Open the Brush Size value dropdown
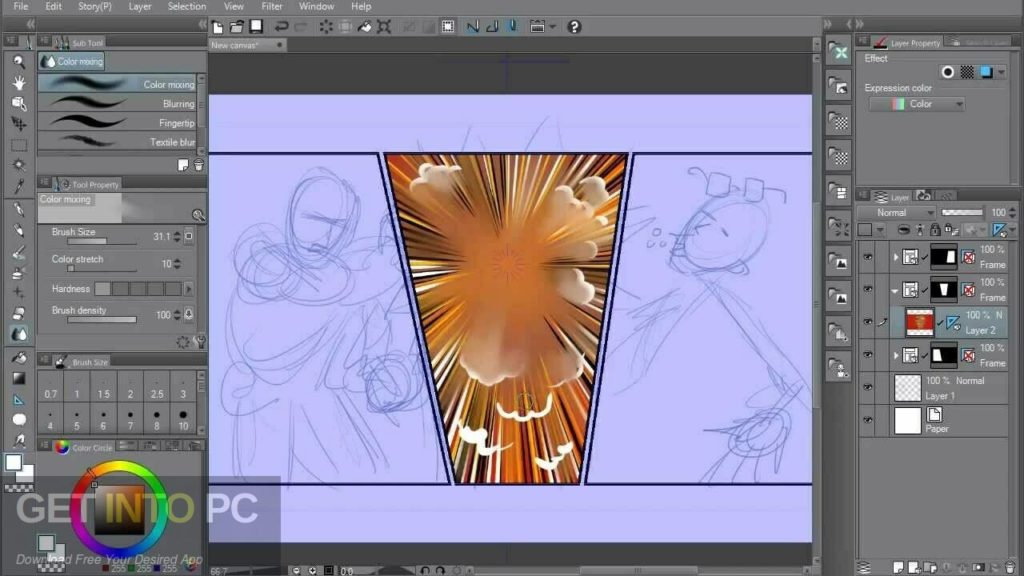 [178, 237]
